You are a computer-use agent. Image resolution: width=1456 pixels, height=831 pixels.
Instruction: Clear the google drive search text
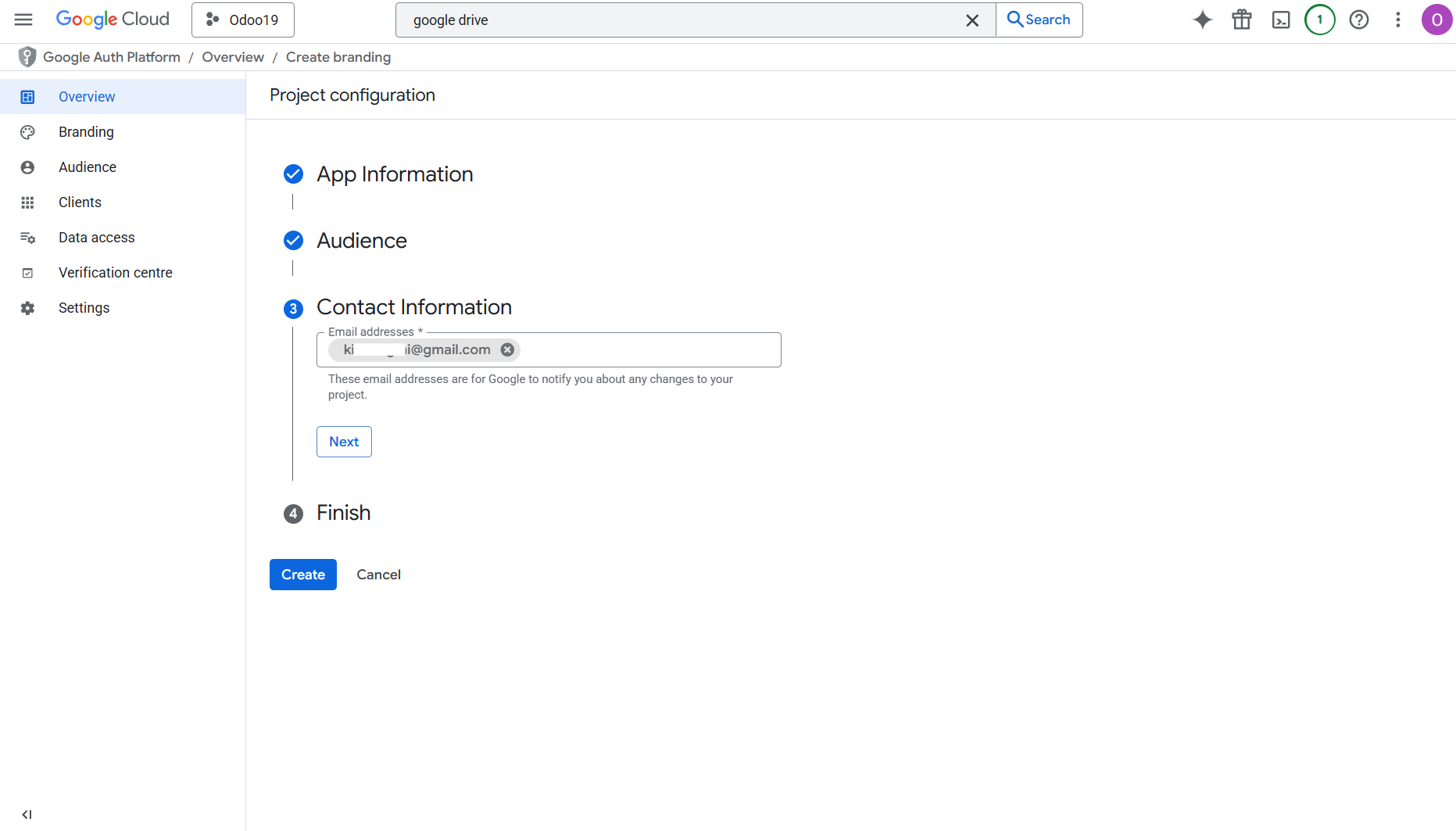coord(971,20)
